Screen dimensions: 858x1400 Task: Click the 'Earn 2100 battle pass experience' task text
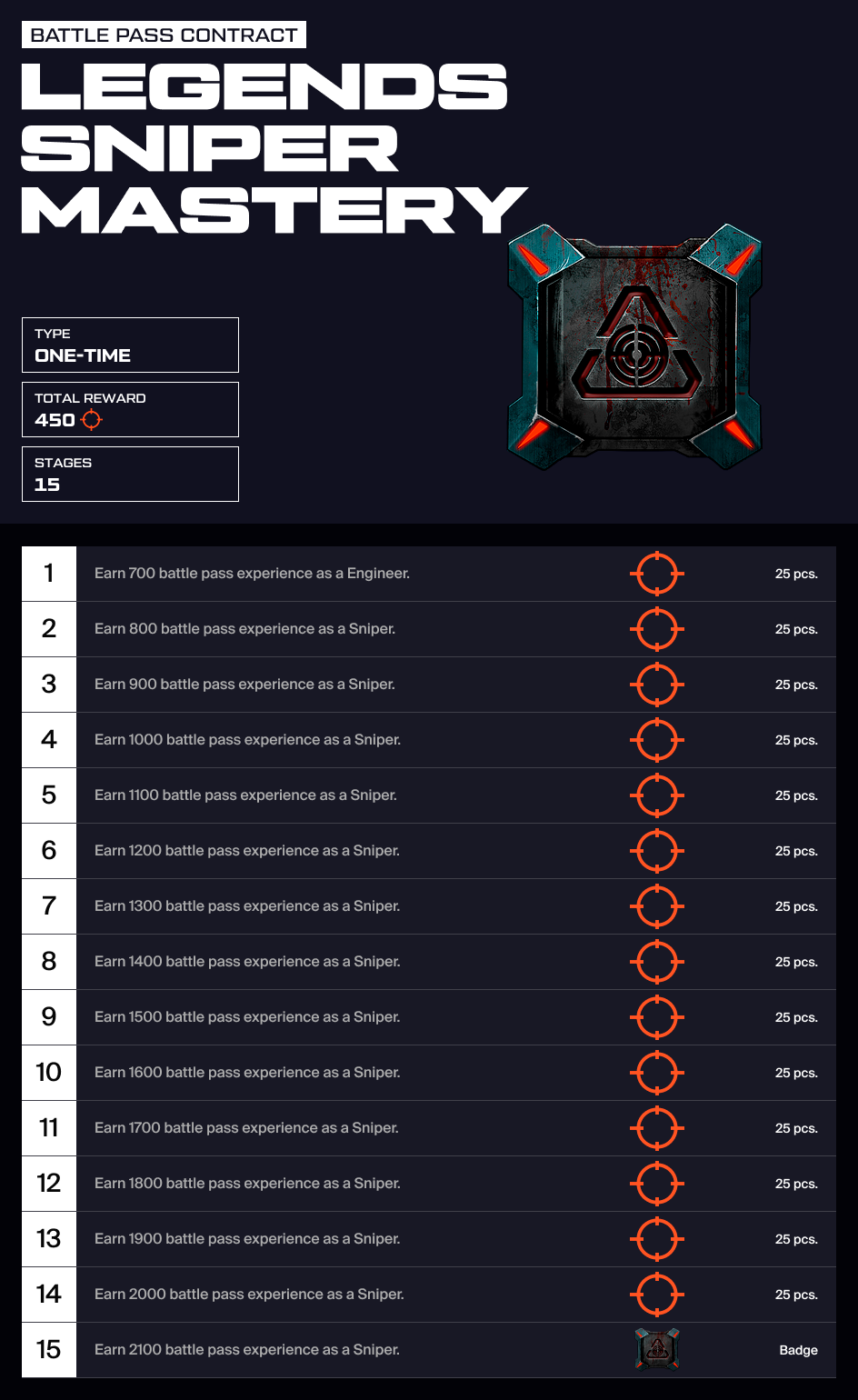[247, 1350]
